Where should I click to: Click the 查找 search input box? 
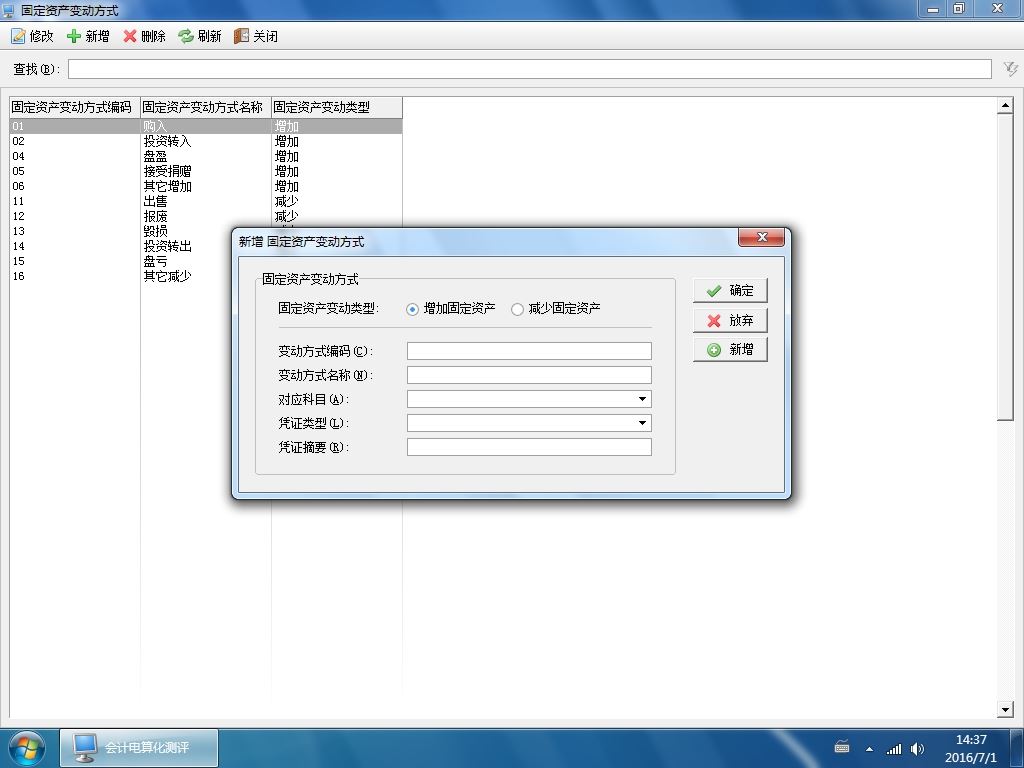[x=530, y=69]
